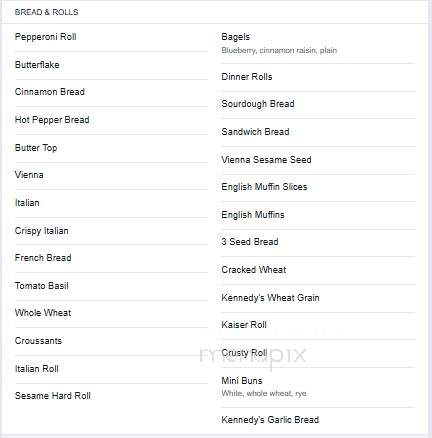Select the 3 Seed Bread entry
Screen dimensions: 432x438
[250, 242]
